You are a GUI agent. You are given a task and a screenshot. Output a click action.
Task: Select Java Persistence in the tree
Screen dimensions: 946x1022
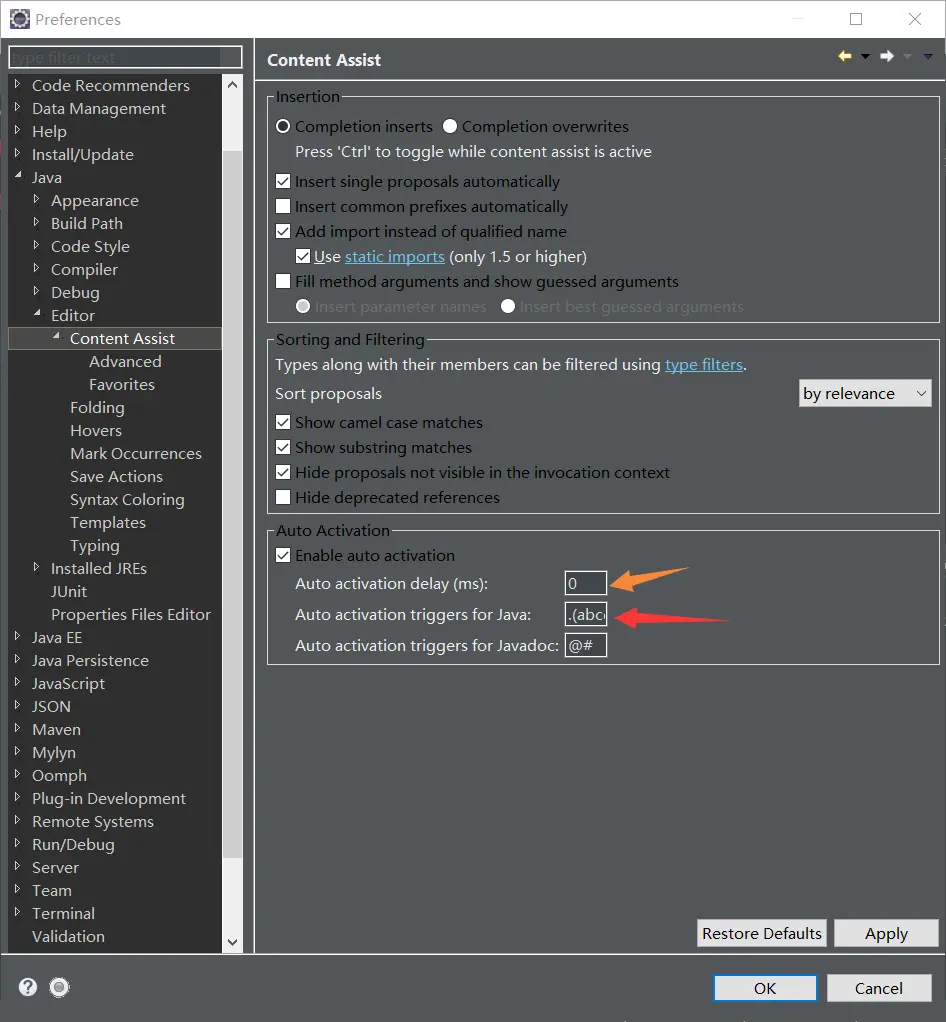pos(90,661)
